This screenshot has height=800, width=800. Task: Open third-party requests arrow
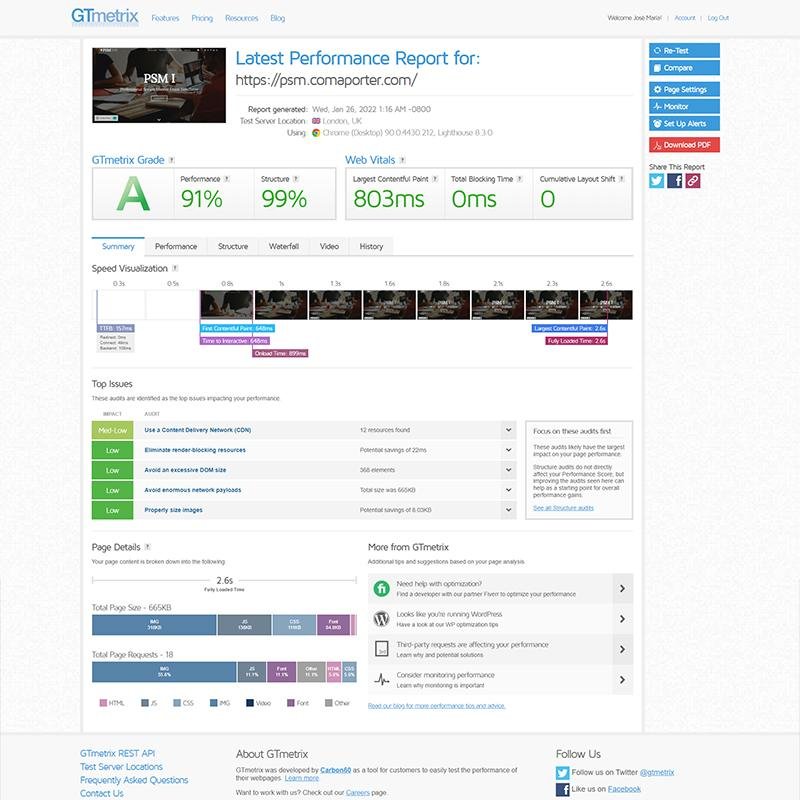coord(622,649)
